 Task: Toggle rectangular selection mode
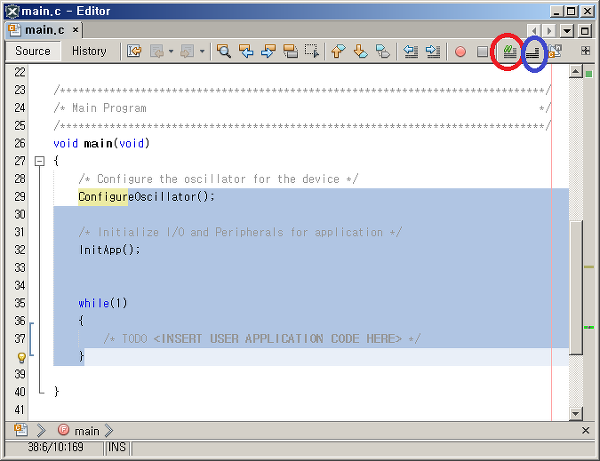coord(312,51)
